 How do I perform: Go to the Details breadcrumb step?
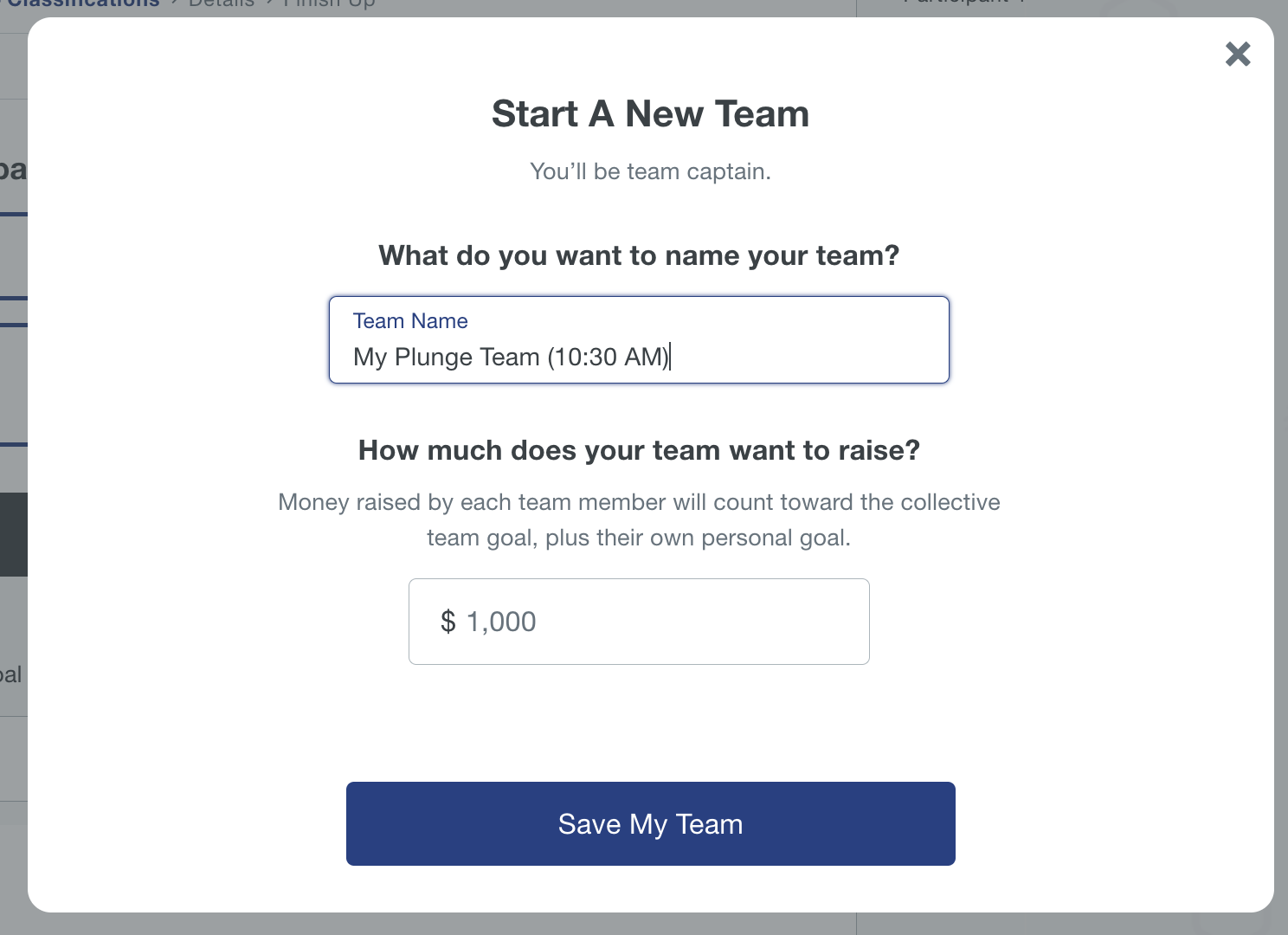[222, 4]
